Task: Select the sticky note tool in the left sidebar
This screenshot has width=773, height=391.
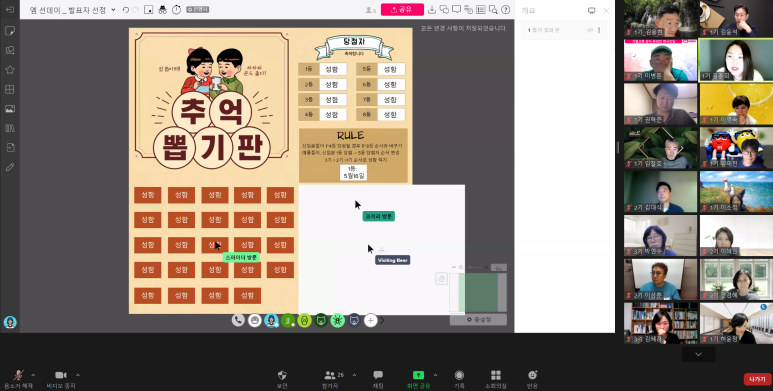Action: click(10, 31)
